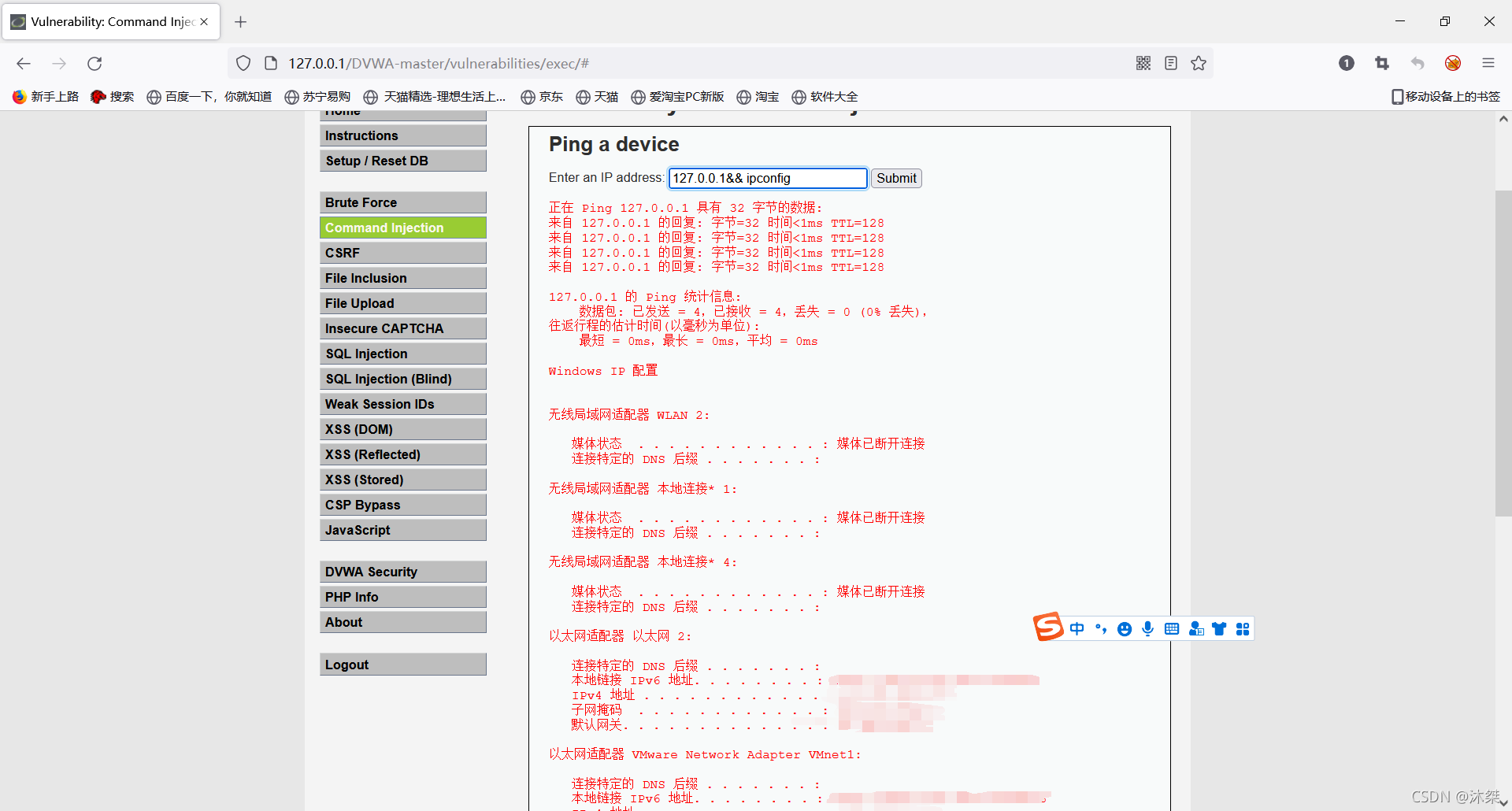Open the 淘宝 bookmark
Viewport: 1512px width, 811px height.
click(758, 96)
